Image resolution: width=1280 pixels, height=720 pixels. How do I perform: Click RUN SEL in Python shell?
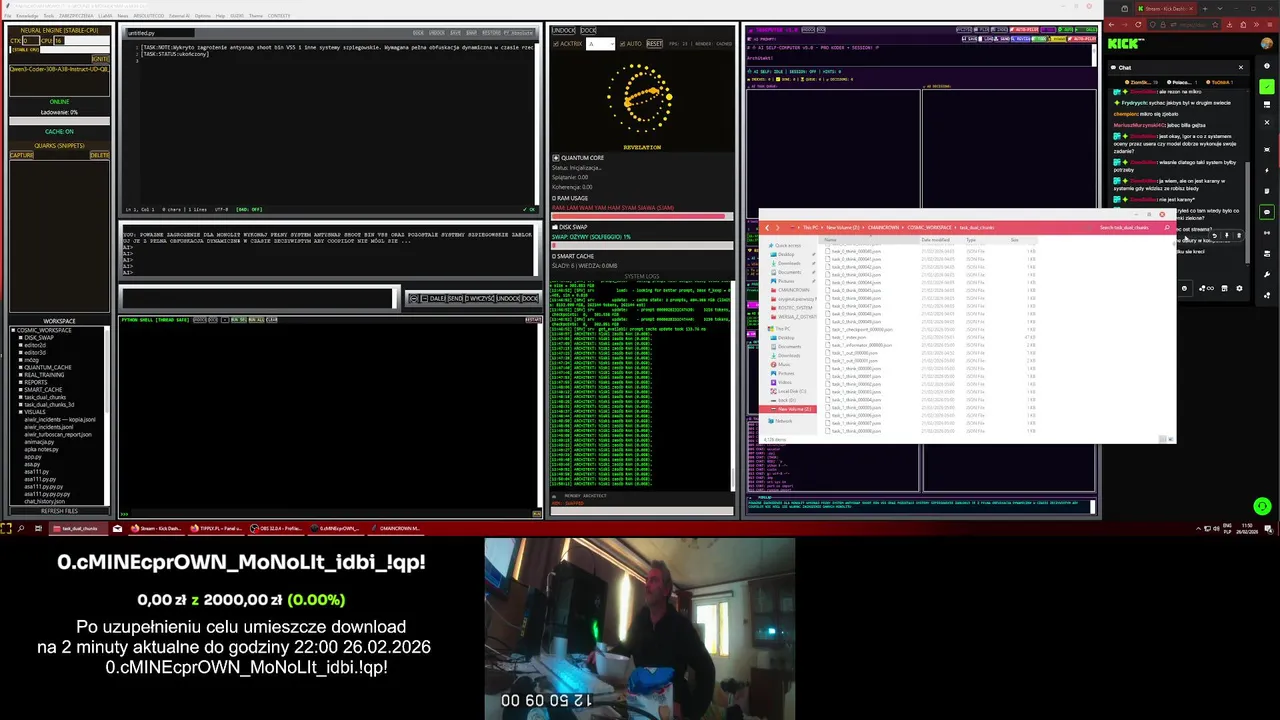(x=239, y=320)
